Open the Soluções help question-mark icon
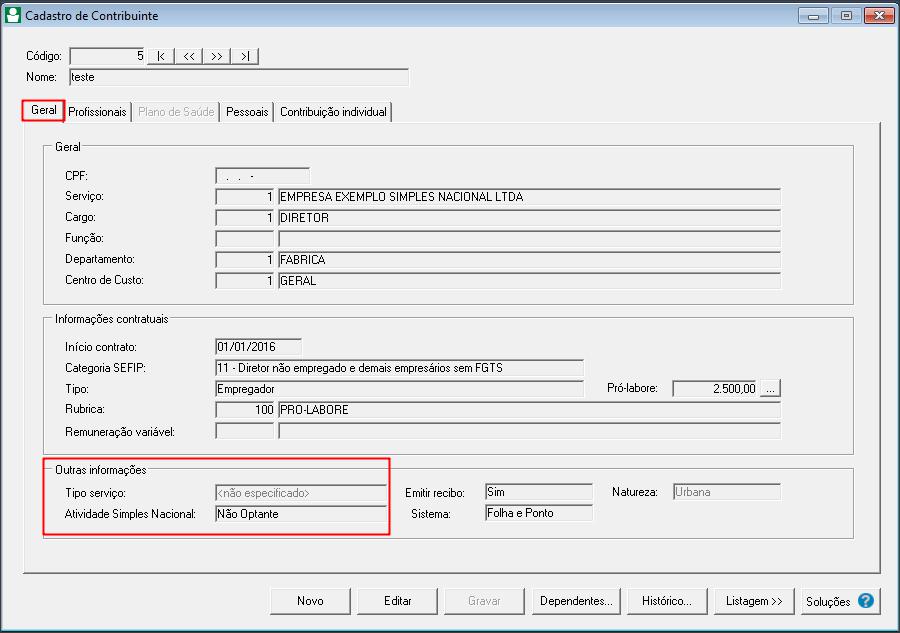The width and height of the screenshot is (900, 633). (866, 601)
